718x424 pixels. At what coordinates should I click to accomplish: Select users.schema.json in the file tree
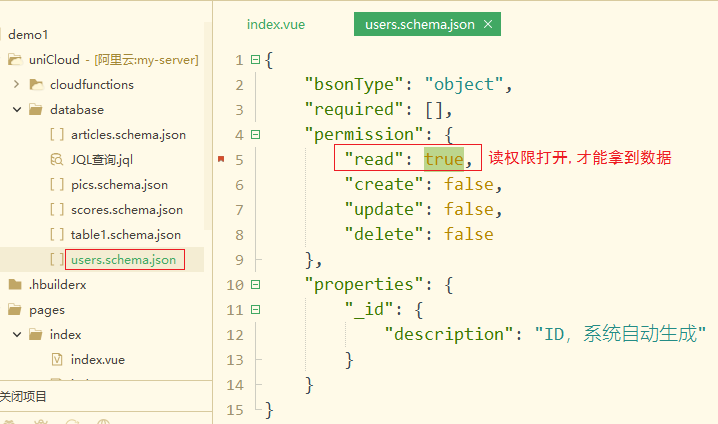point(123,260)
